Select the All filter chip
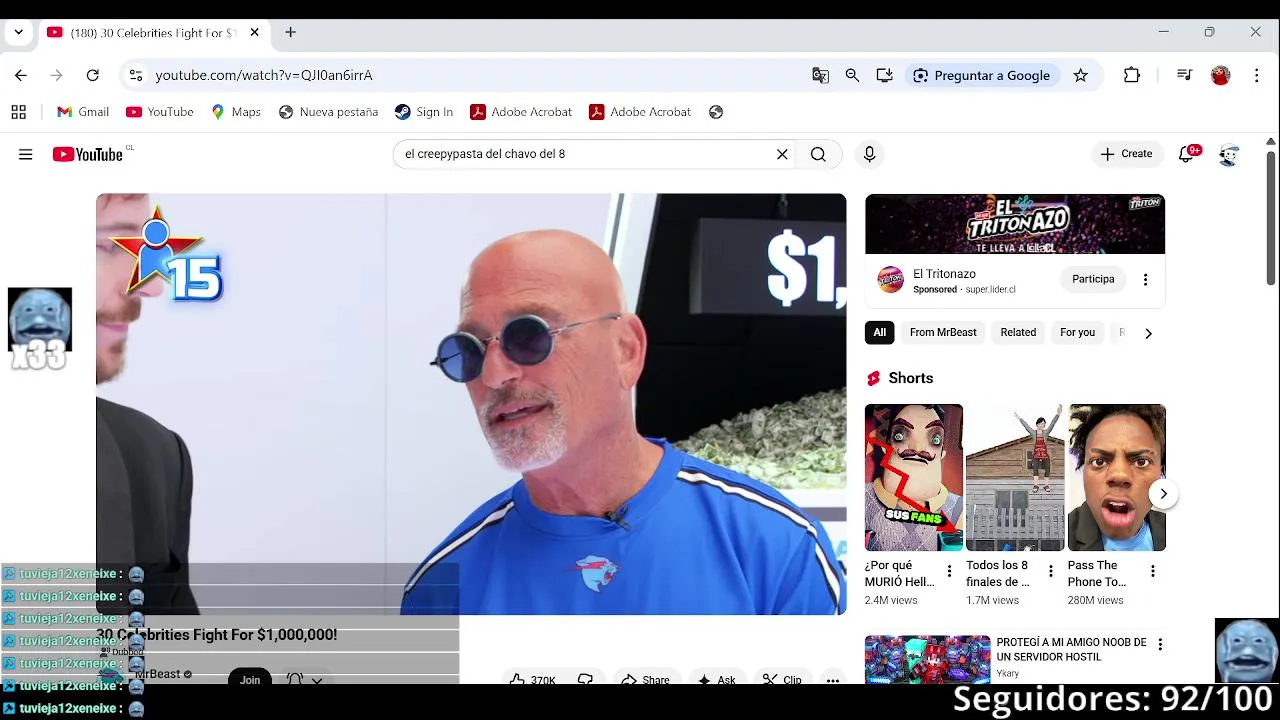The width and height of the screenshot is (1280, 720). tap(880, 332)
